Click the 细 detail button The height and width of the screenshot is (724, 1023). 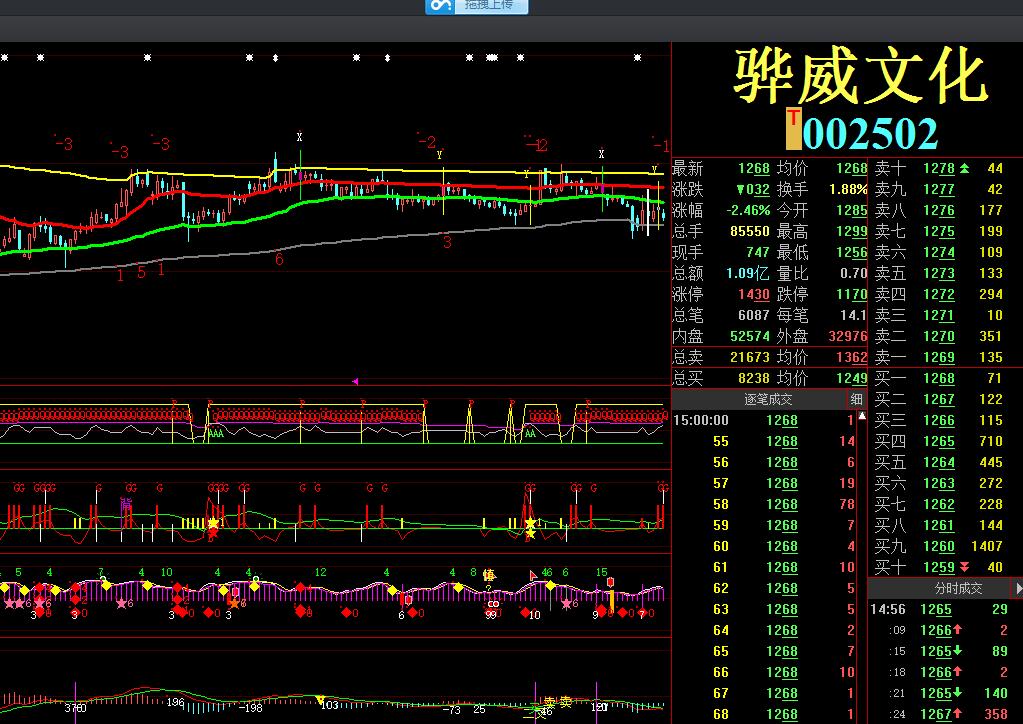(857, 399)
